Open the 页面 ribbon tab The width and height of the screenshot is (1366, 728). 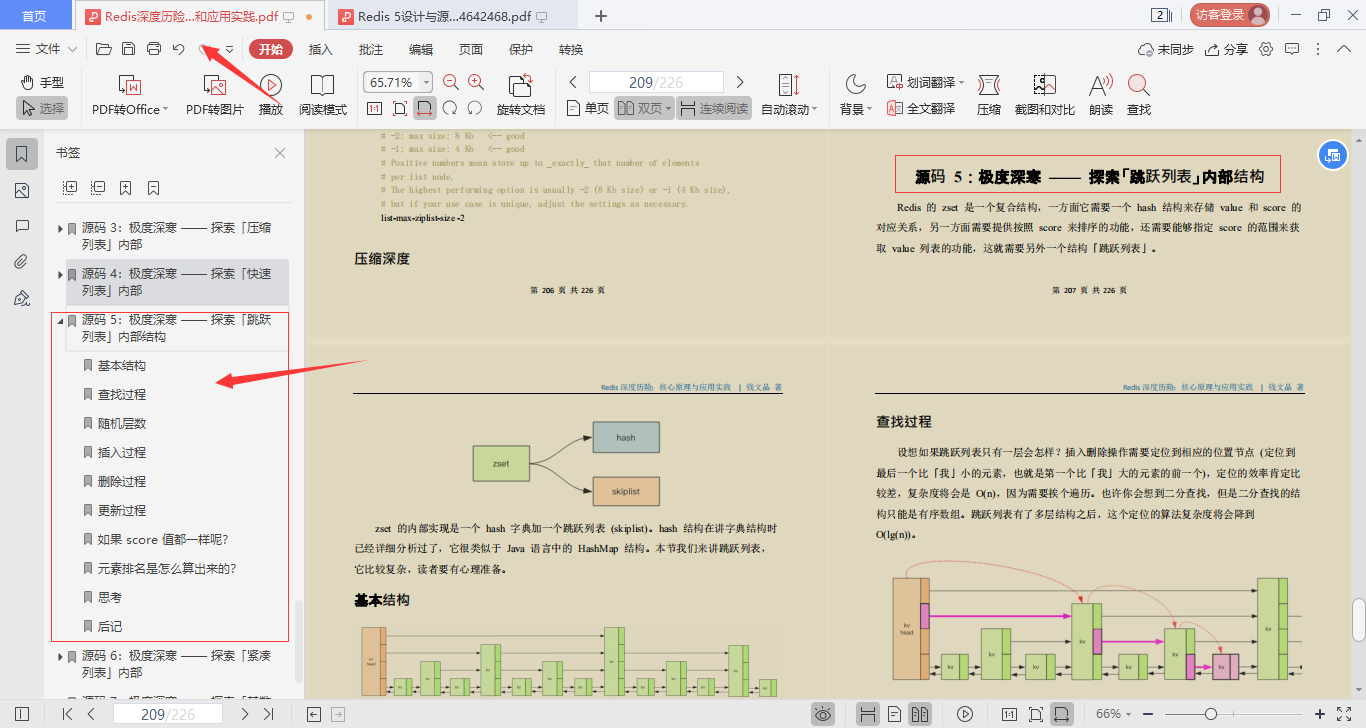pos(471,49)
